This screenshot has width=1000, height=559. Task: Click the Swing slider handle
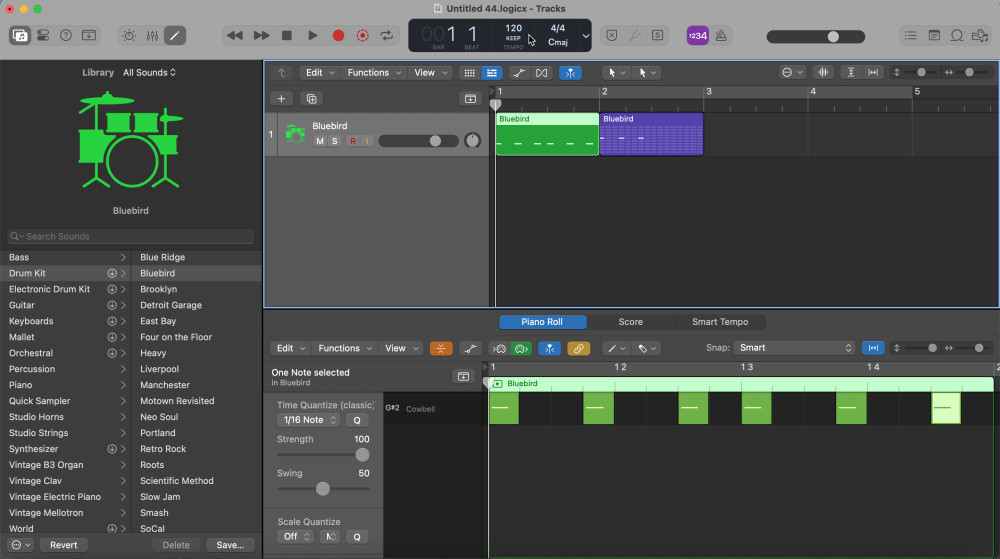pyautogui.click(x=322, y=489)
